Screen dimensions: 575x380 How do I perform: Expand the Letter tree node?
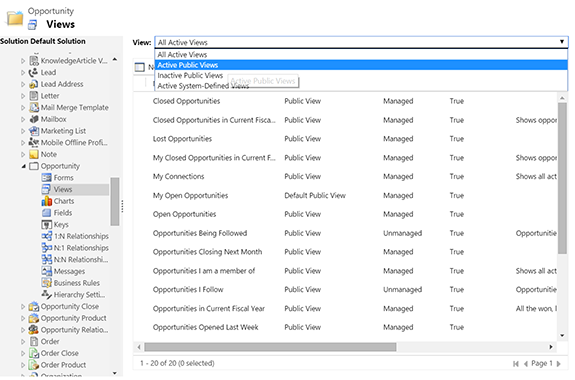pos(23,96)
